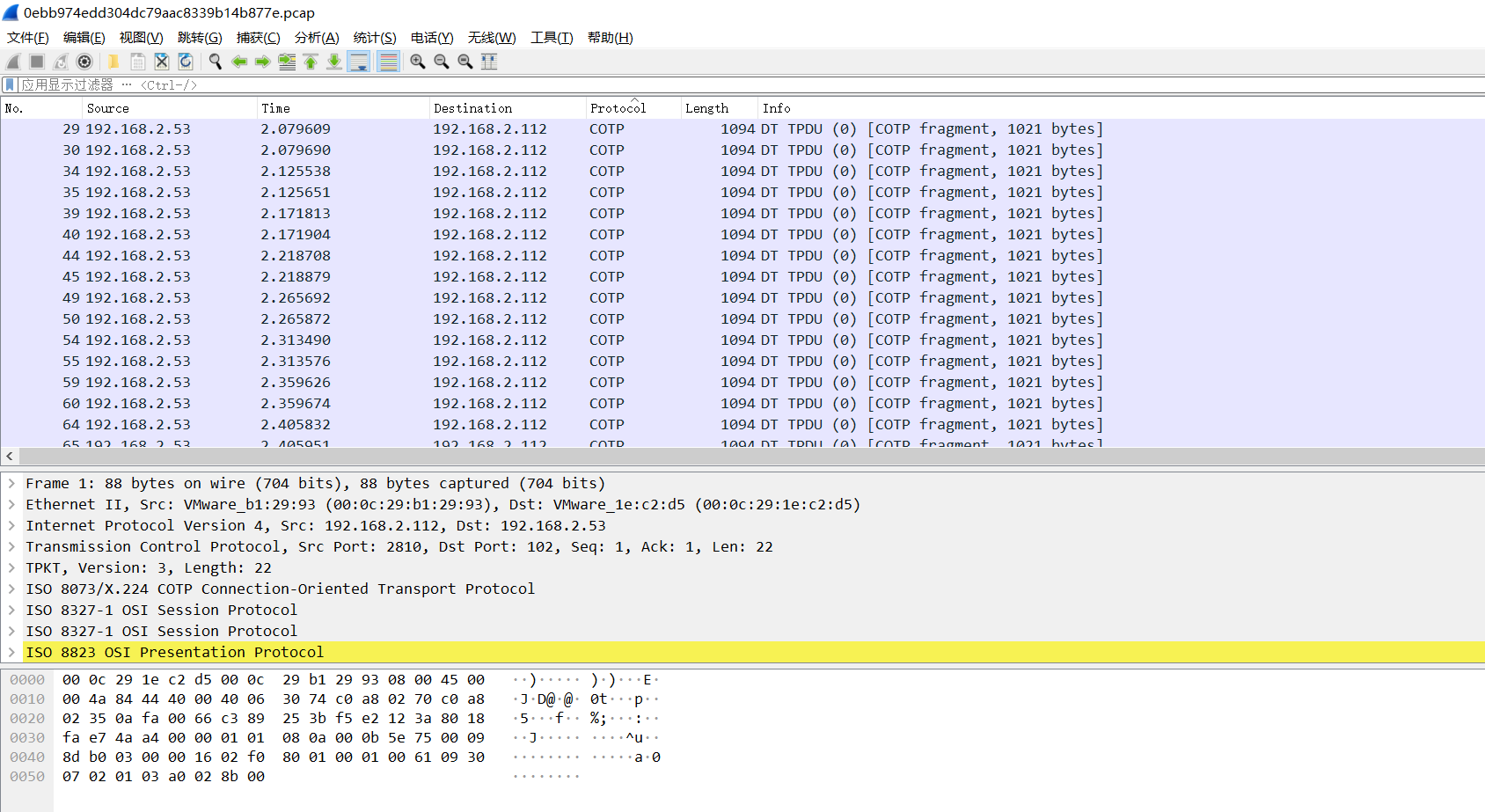Open the 无线(W) menu

coord(493,37)
